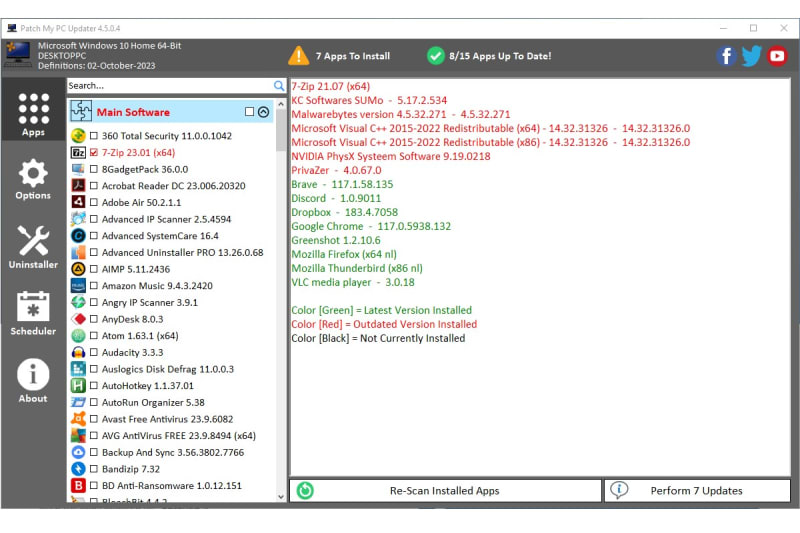
Task: Click the Acrobat Reader DC icon
Action: [78, 186]
